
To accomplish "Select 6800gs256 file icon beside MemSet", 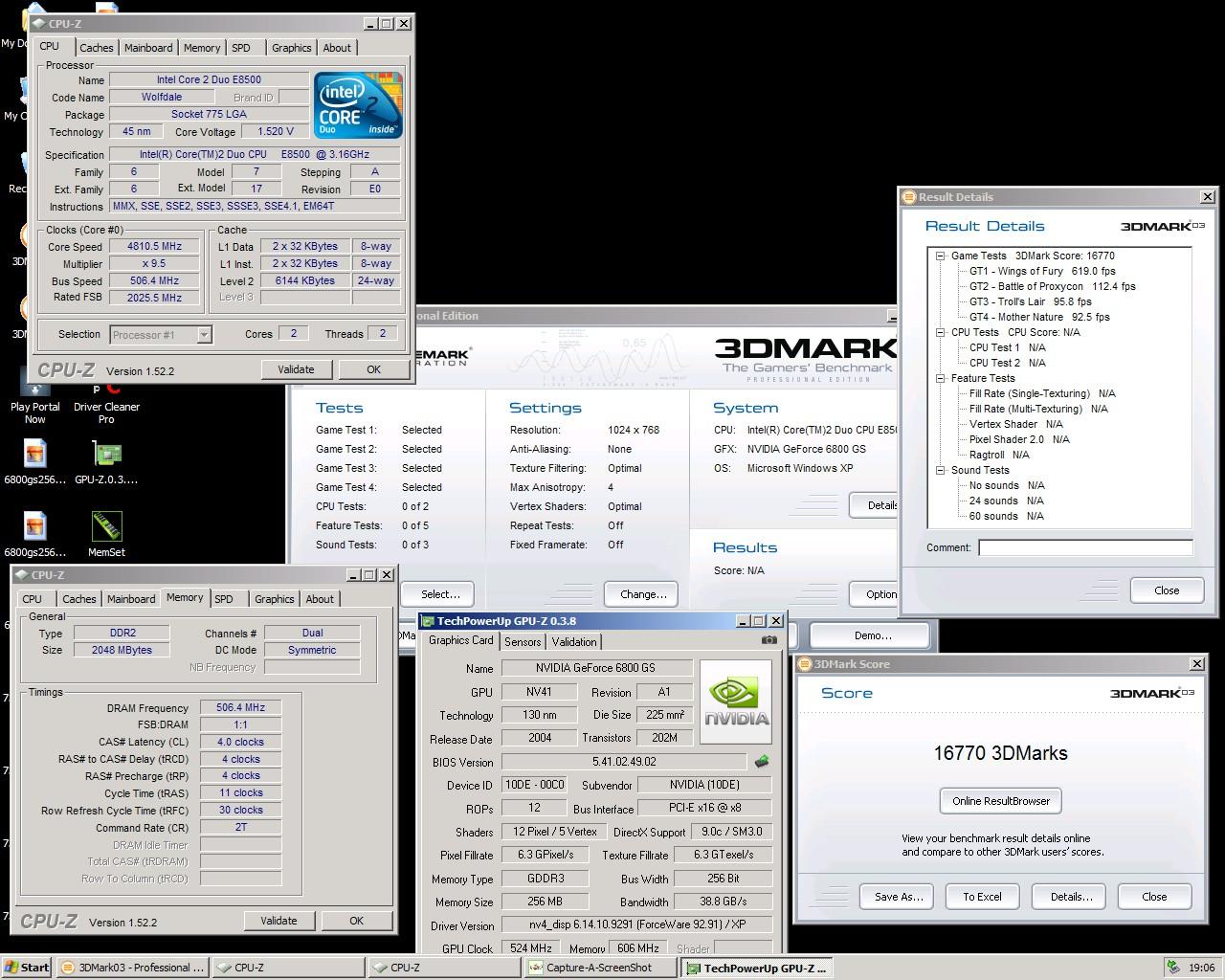I will [34, 534].
